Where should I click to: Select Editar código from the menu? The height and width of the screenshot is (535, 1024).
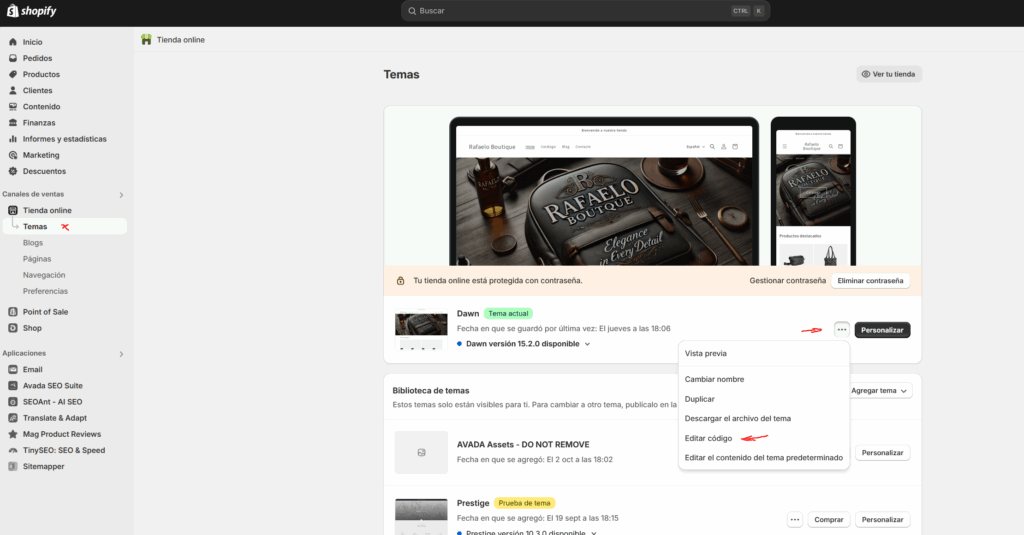708,438
